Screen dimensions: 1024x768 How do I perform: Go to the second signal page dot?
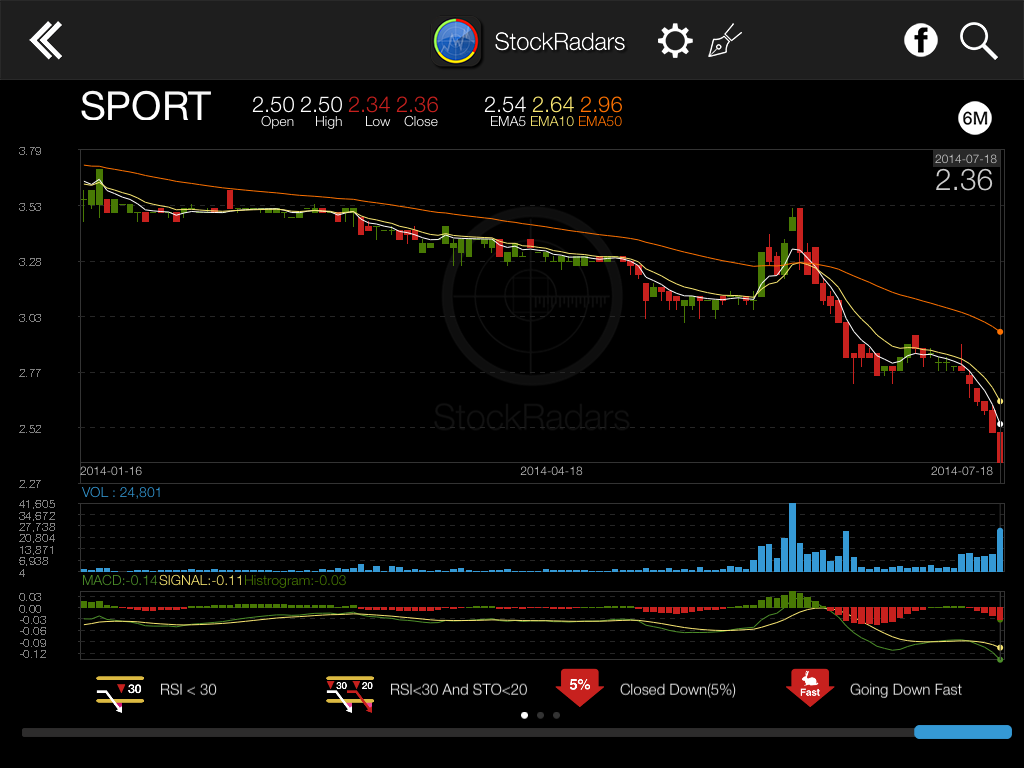click(540, 715)
